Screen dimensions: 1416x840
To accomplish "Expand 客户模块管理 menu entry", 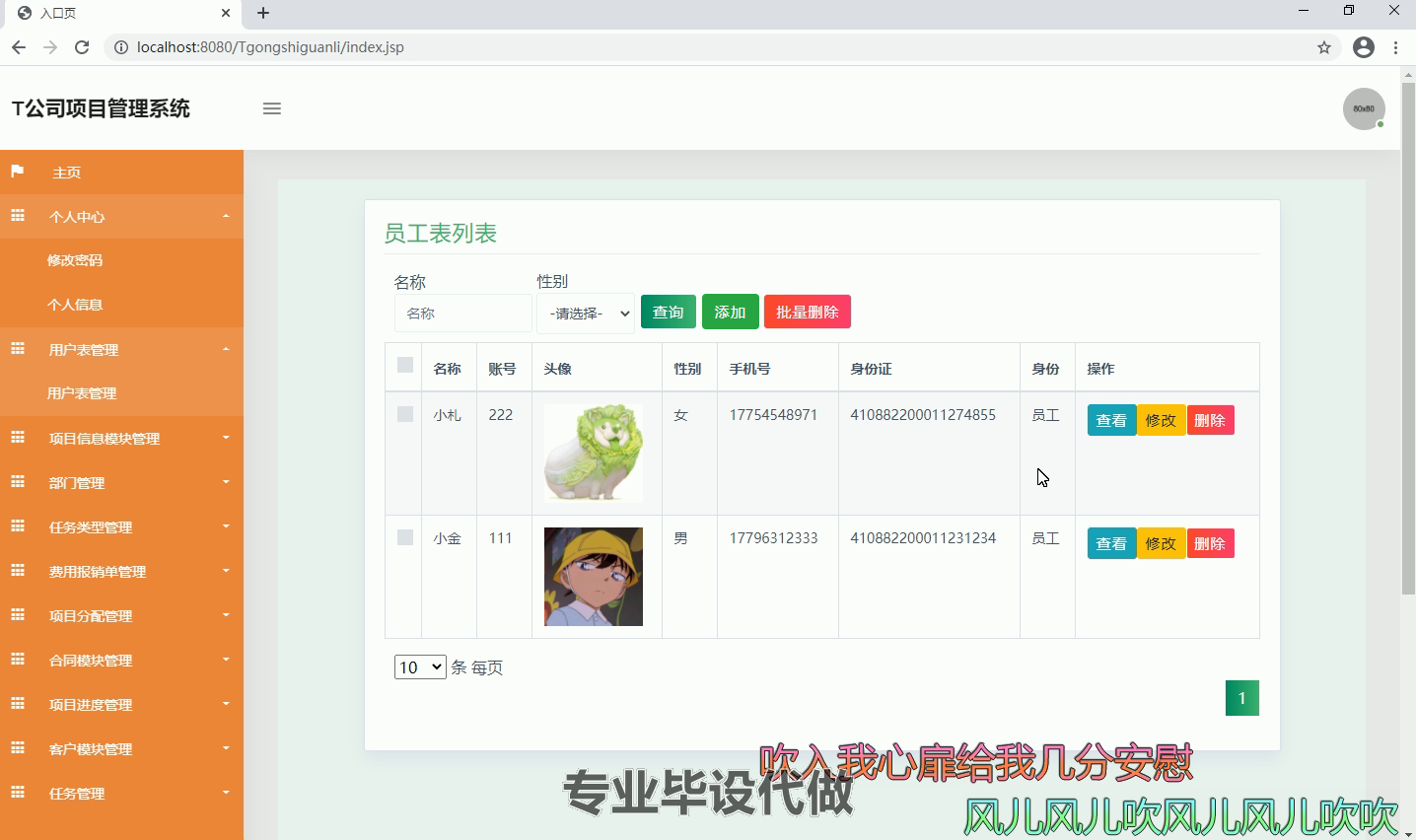I will [x=121, y=748].
